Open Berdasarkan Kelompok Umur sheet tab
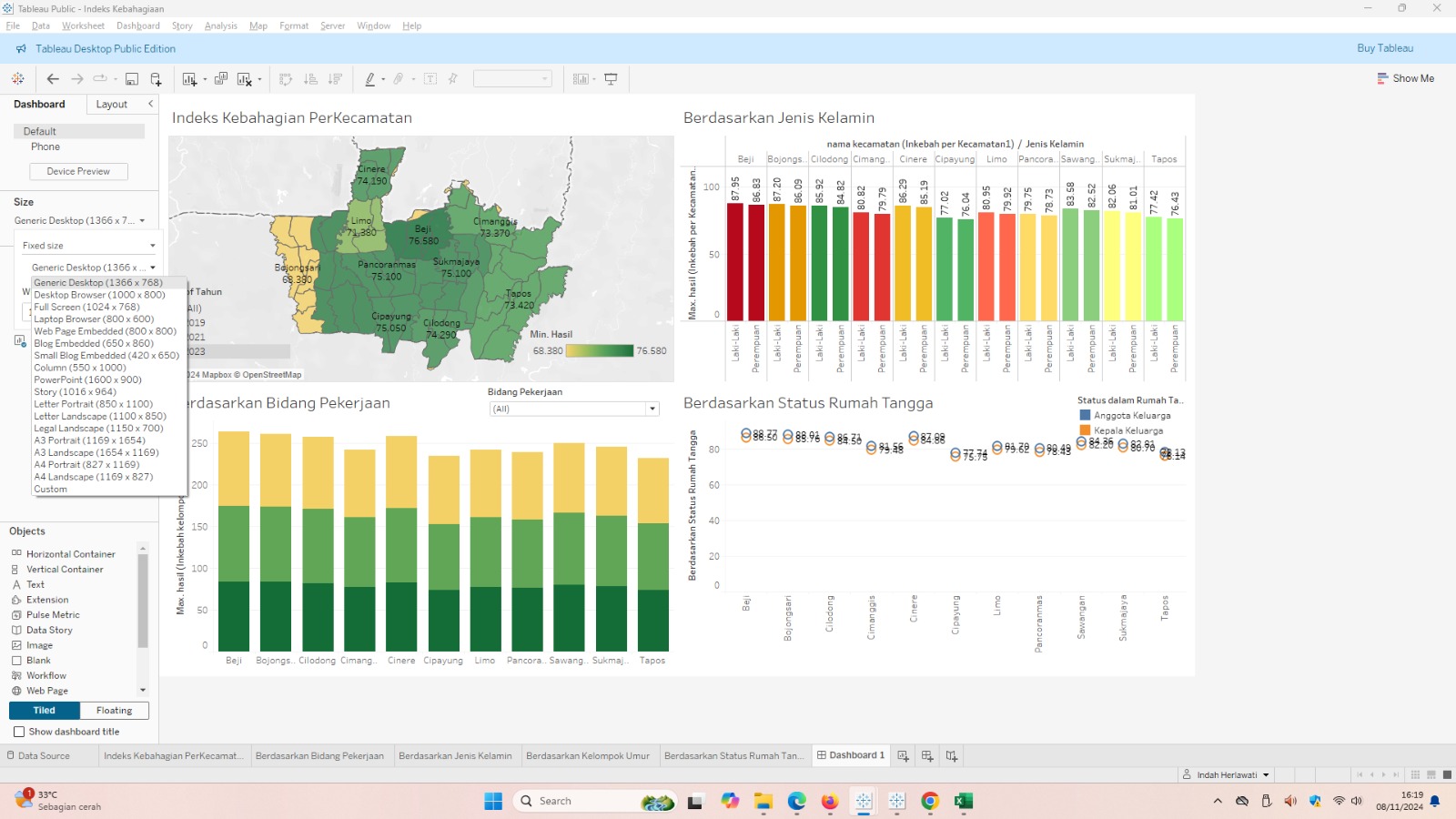 tap(588, 755)
